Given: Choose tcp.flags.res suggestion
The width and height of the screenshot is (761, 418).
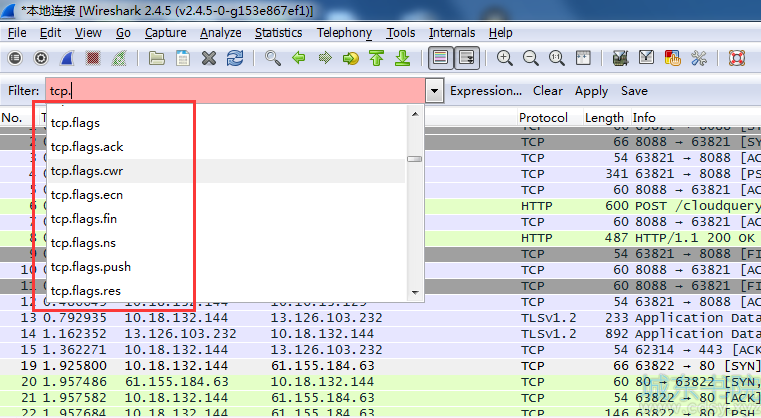Looking at the screenshot, I should (x=226, y=291).
